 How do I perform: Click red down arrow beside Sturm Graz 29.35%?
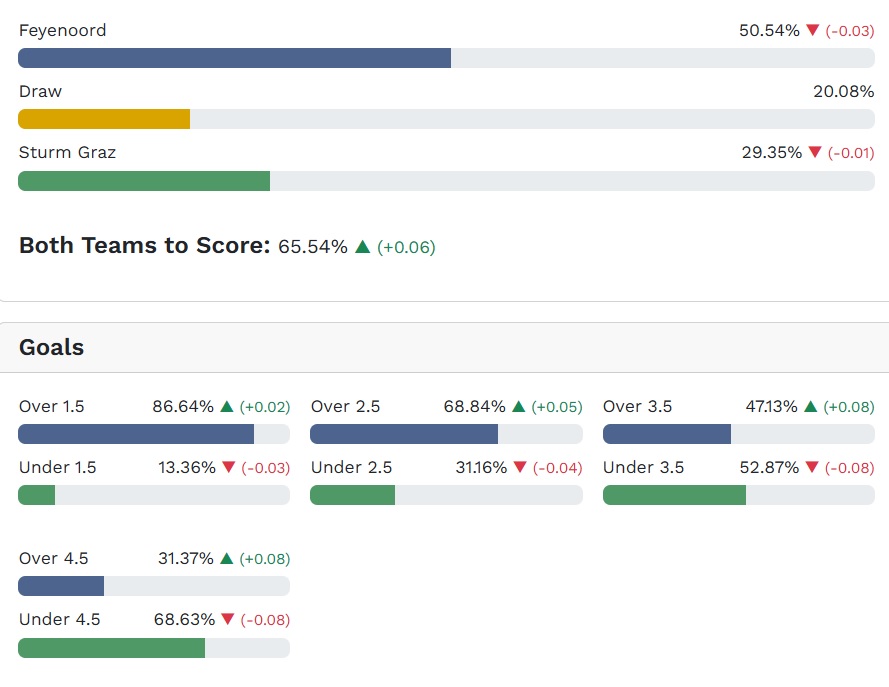point(815,153)
